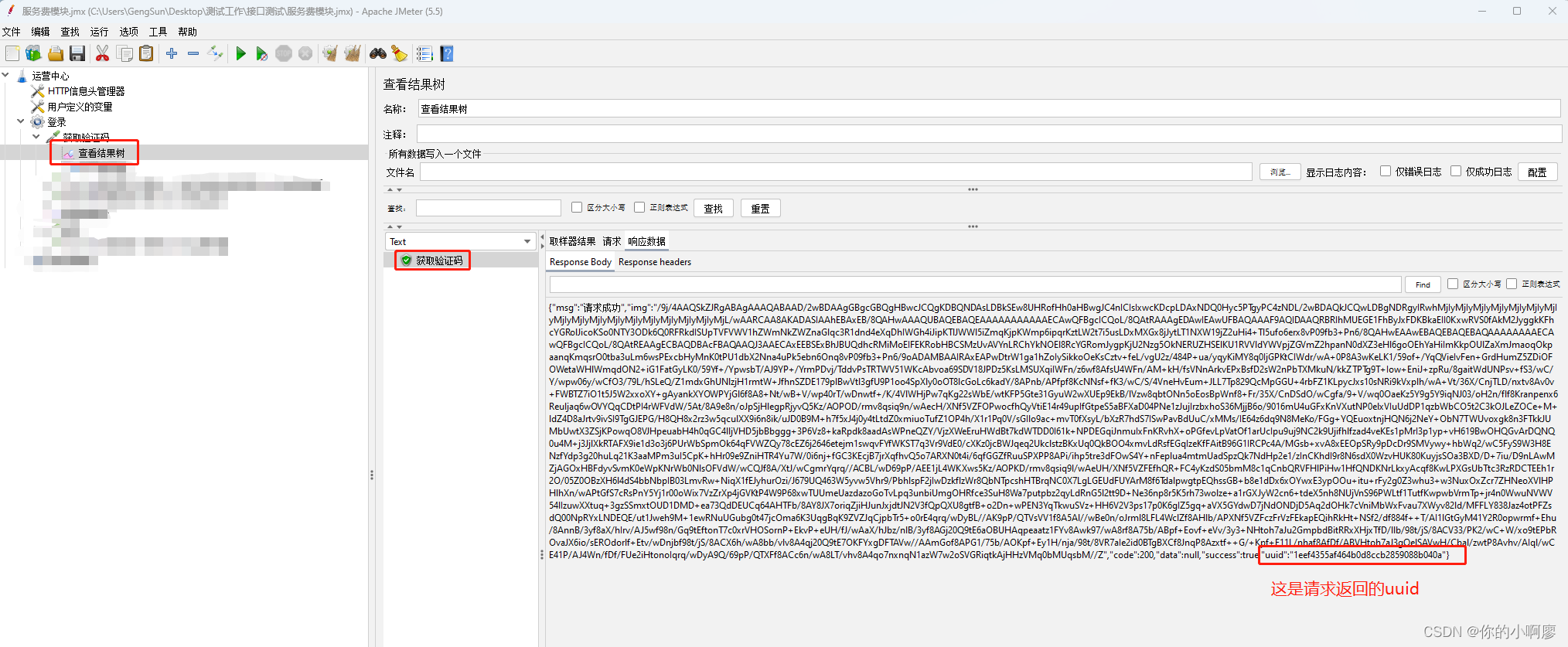Click the 重置 reset button

(x=760, y=208)
